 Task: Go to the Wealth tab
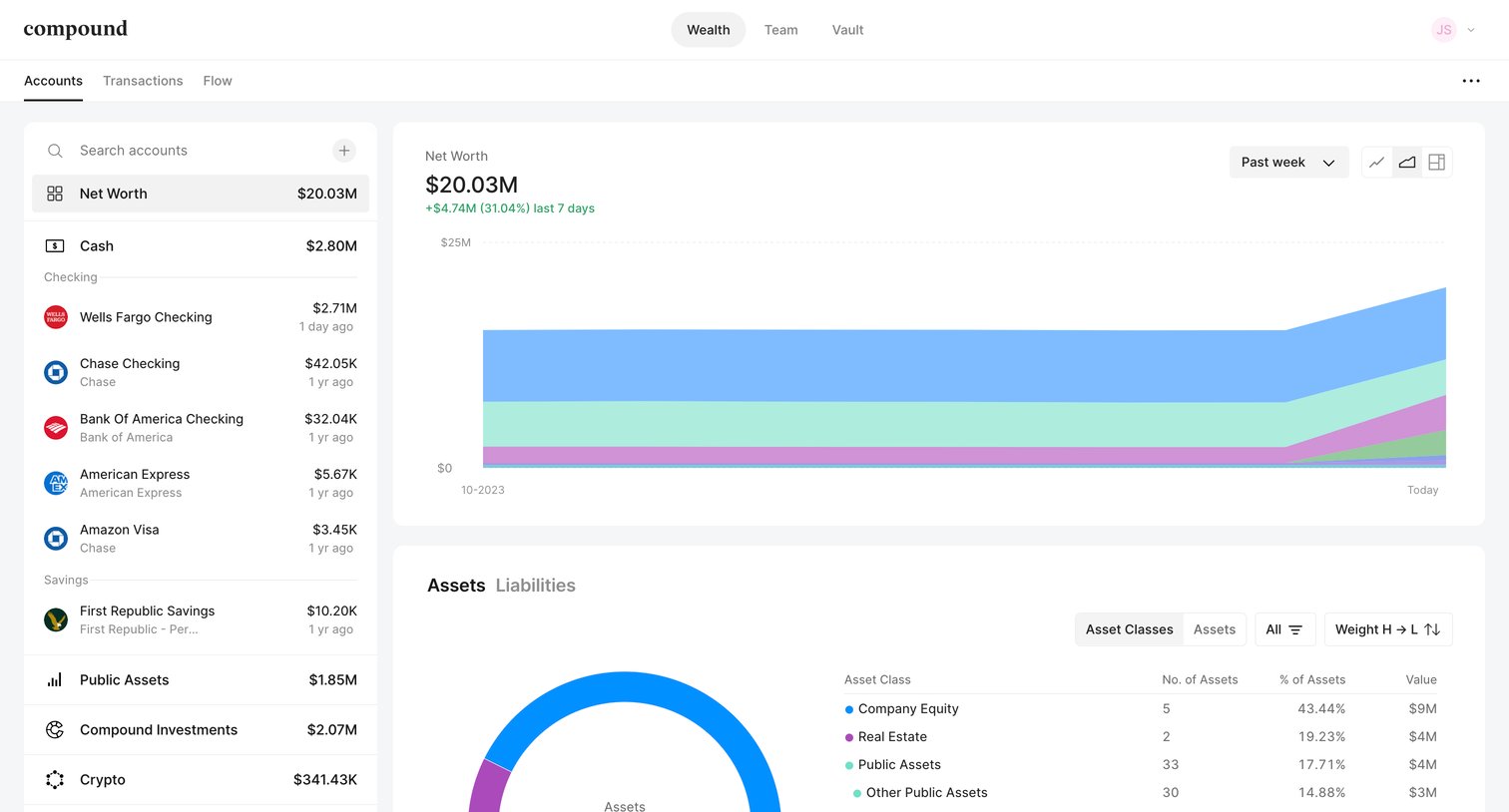(709, 30)
